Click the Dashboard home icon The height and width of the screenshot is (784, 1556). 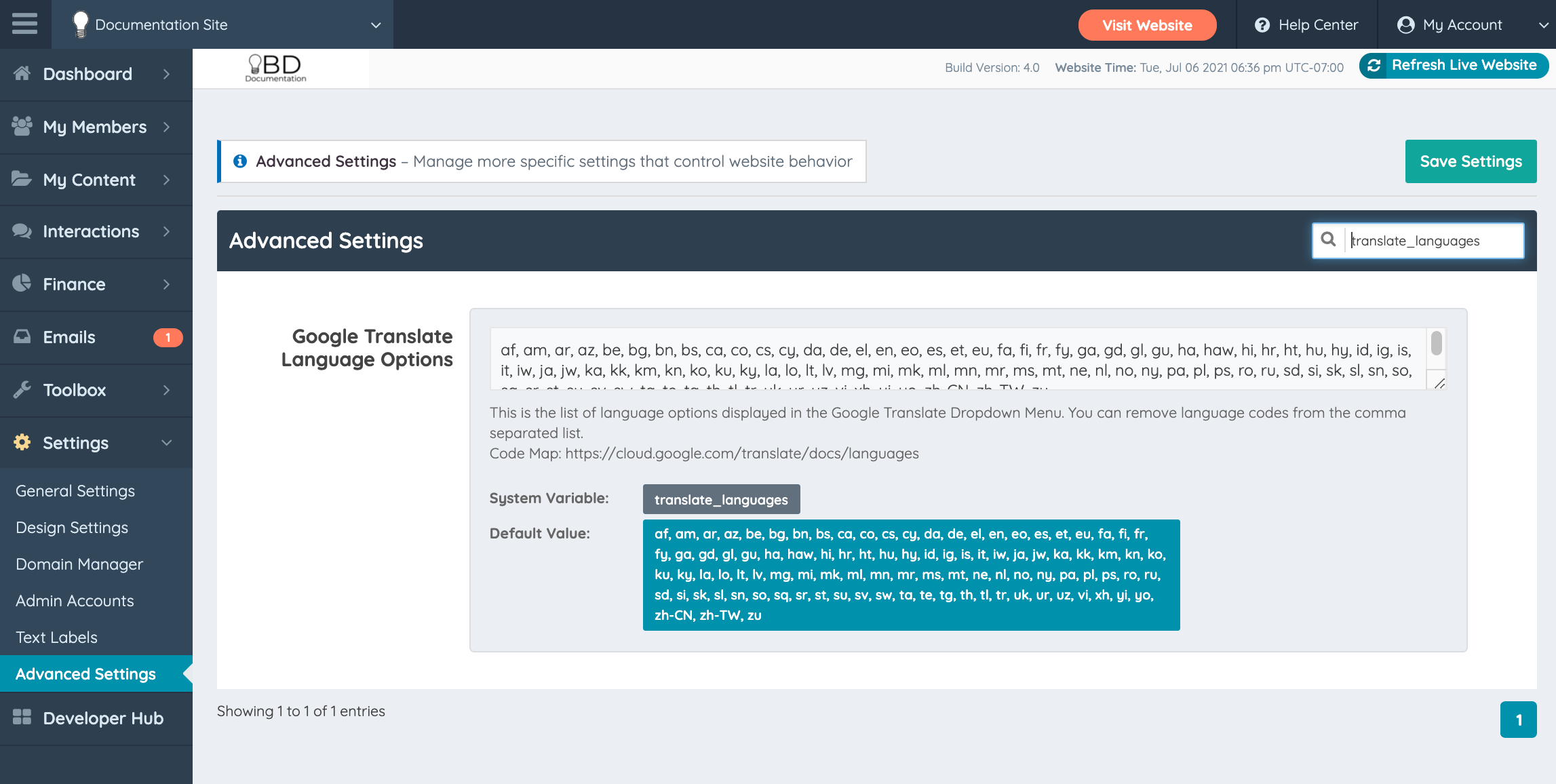[22, 73]
